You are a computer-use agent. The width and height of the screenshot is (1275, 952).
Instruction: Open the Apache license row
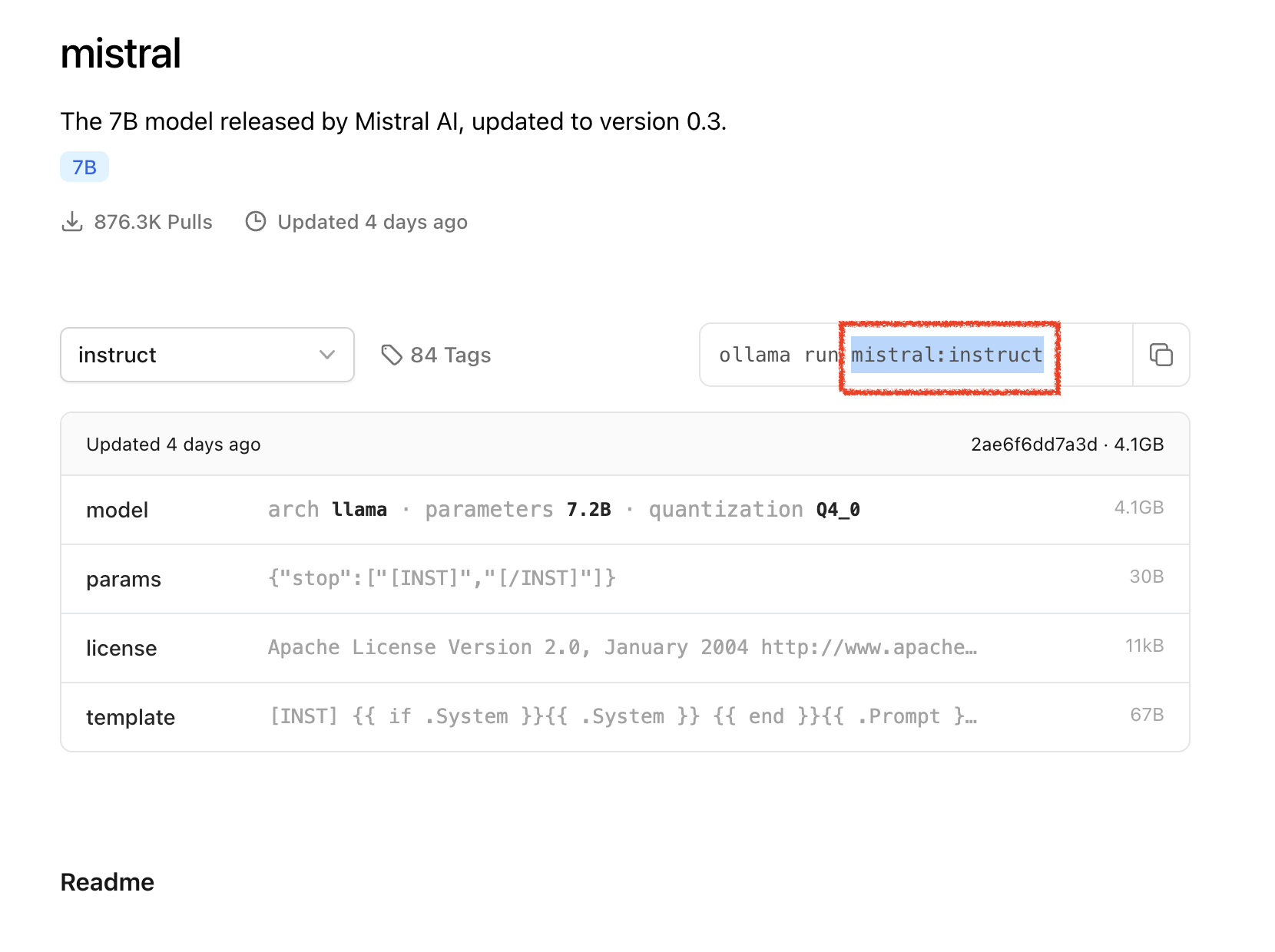[624, 648]
